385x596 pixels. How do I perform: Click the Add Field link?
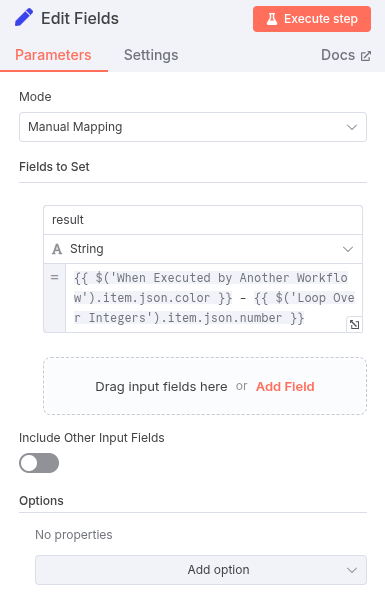(285, 387)
